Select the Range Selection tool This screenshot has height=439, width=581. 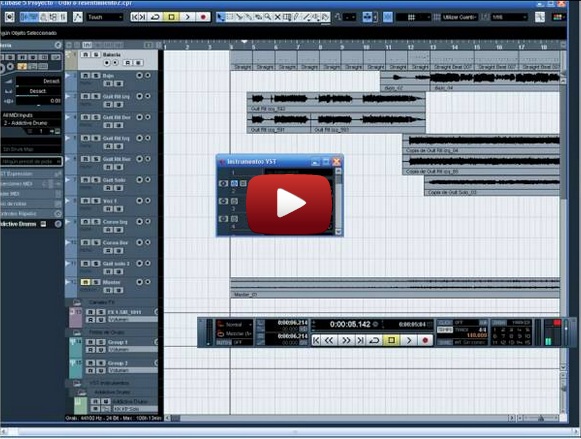[230, 17]
